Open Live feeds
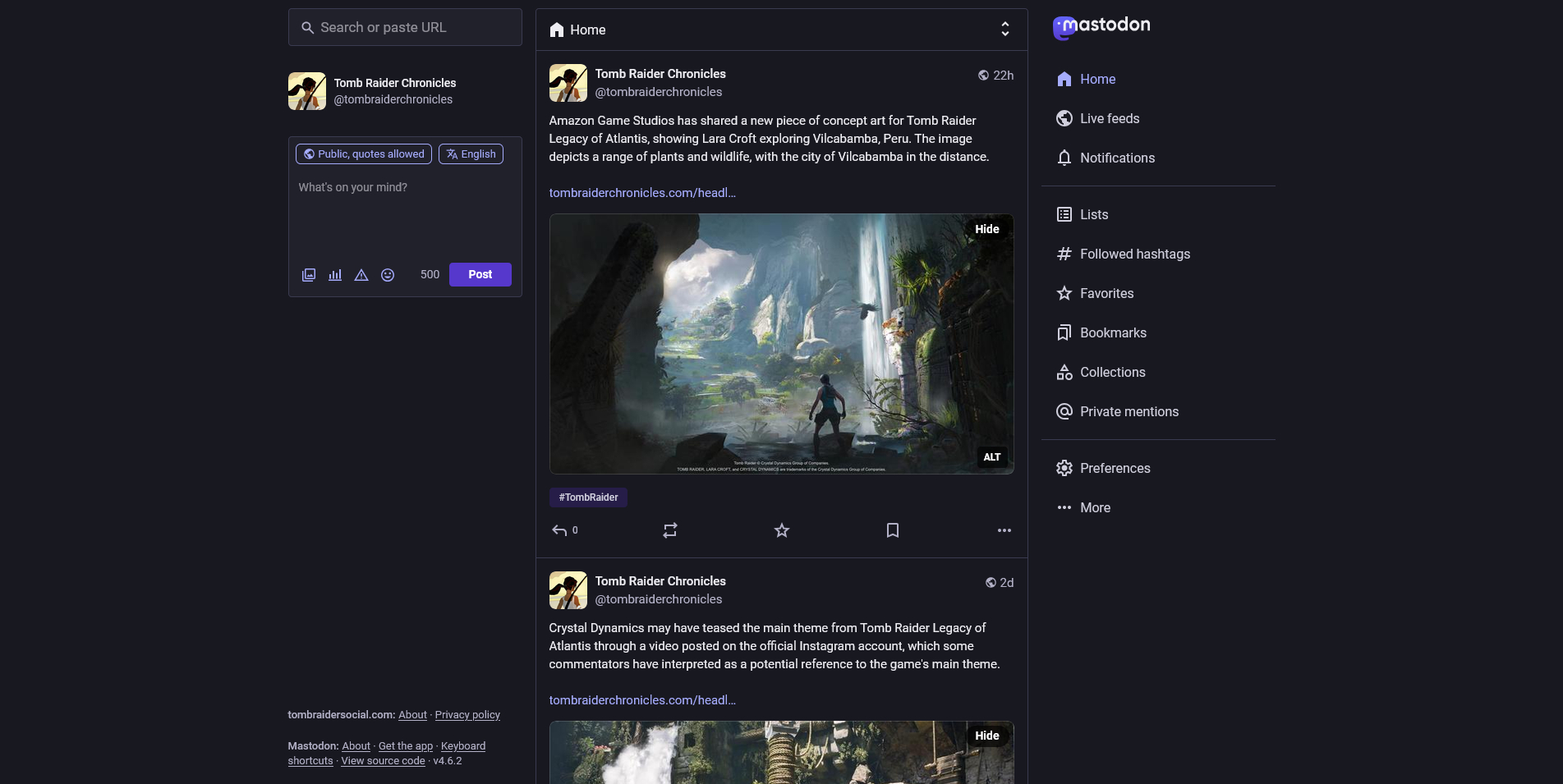1563x784 pixels. tap(1098, 118)
